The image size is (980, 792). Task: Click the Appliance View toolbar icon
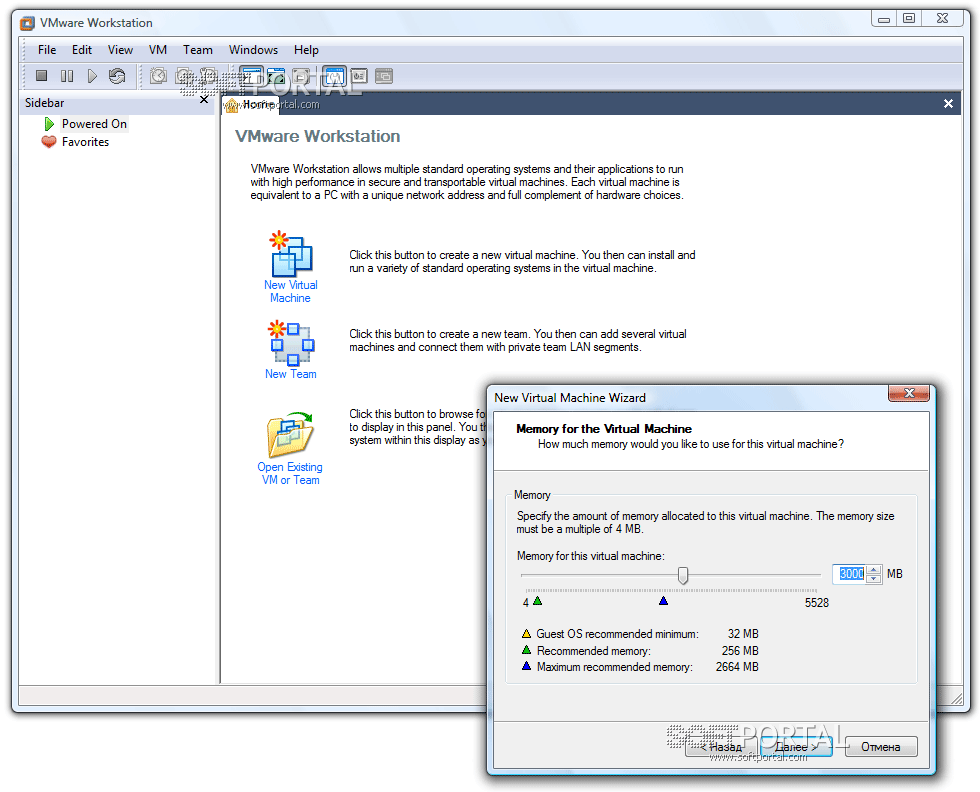[359, 76]
